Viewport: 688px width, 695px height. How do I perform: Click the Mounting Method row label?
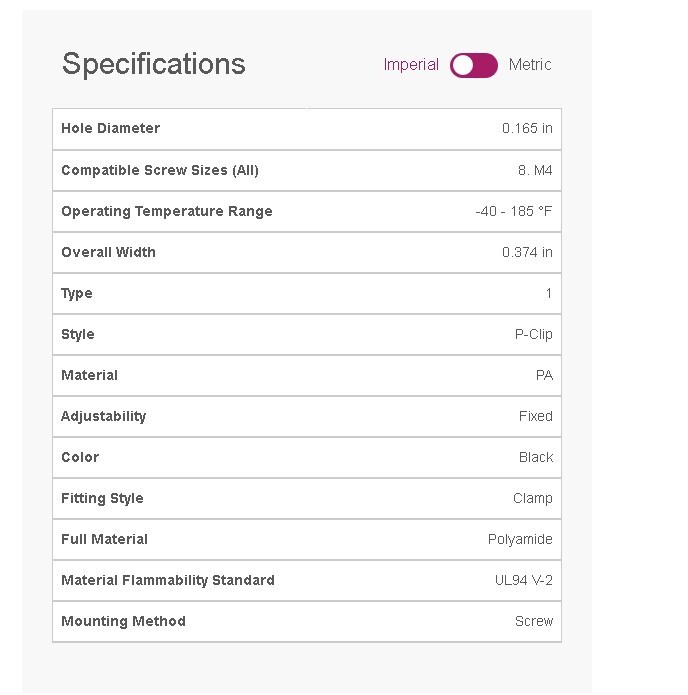tap(123, 621)
